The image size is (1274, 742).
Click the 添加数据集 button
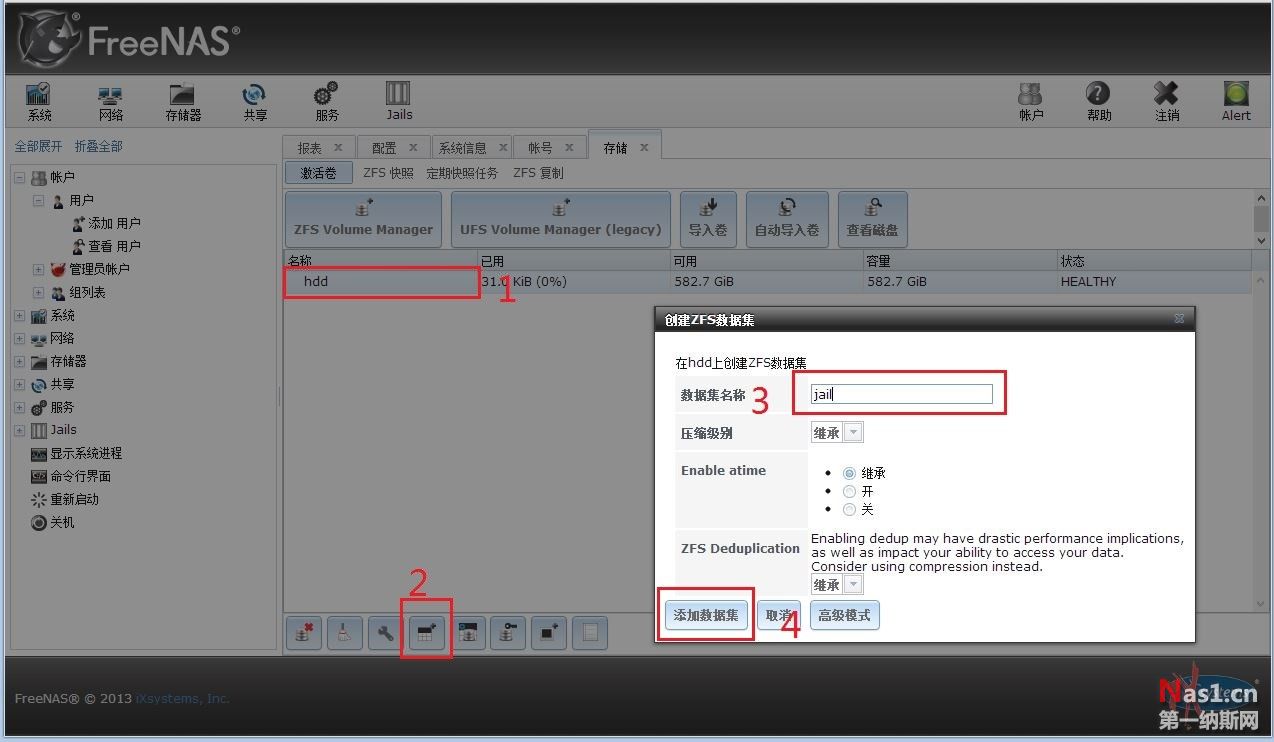(706, 615)
